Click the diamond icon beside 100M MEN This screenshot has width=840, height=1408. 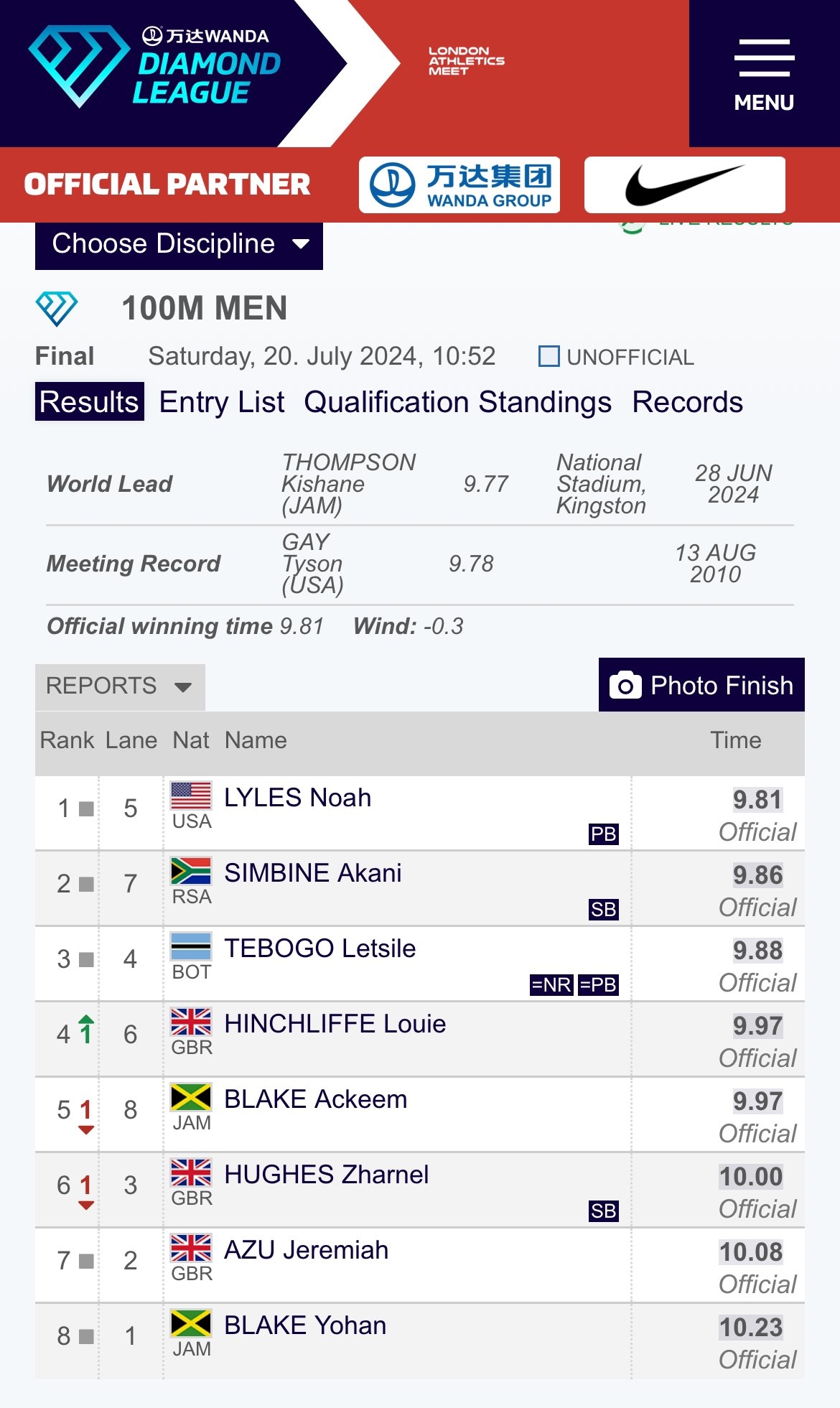coord(57,309)
